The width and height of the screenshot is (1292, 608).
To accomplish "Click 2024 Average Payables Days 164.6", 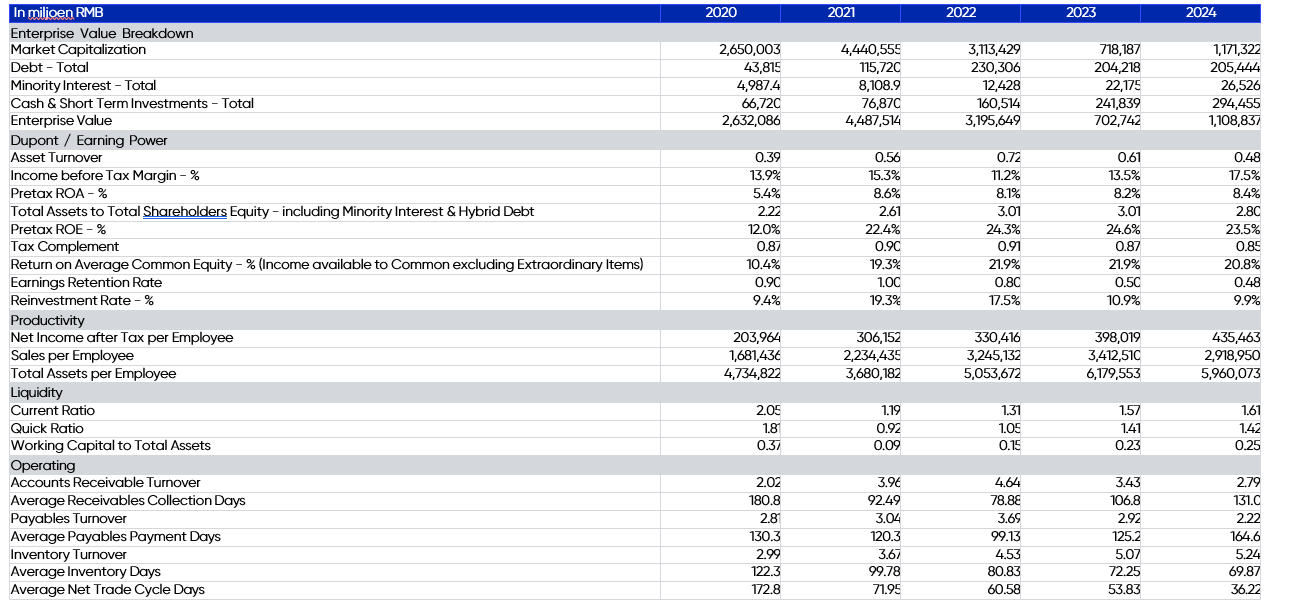I will 1245,537.
